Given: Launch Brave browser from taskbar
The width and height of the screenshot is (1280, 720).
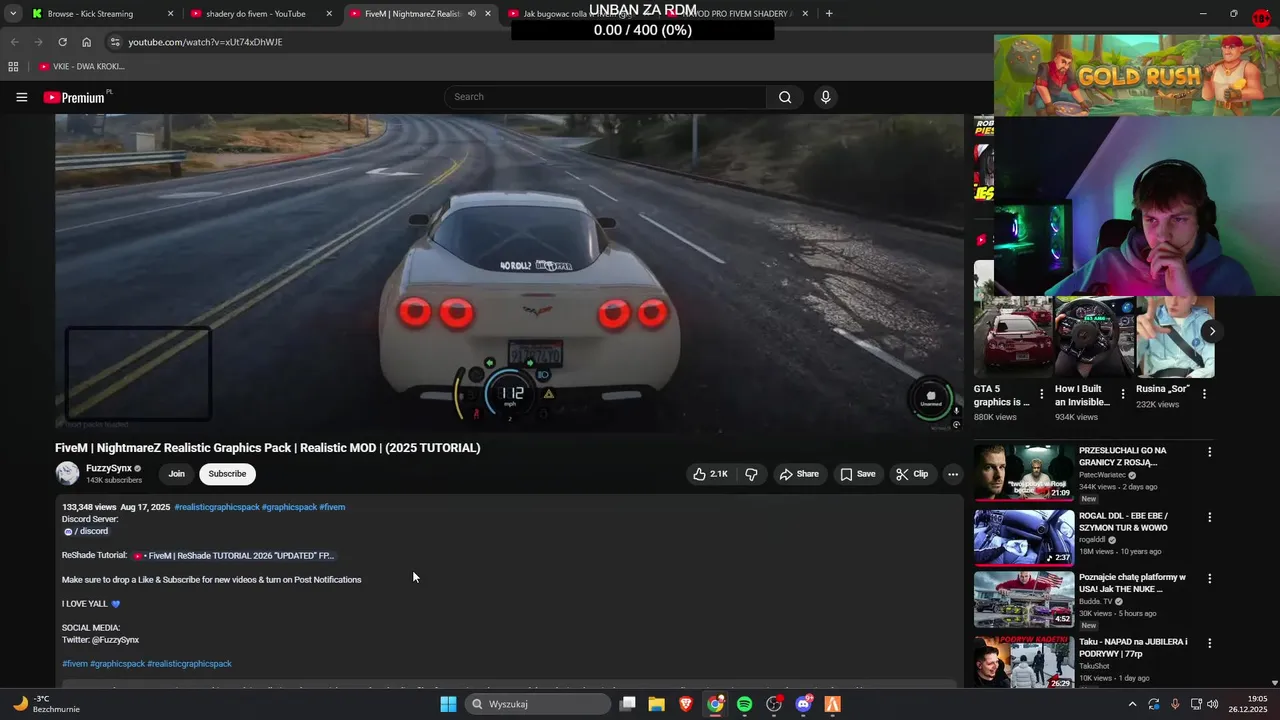Looking at the screenshot, I should tap(686, 704).
